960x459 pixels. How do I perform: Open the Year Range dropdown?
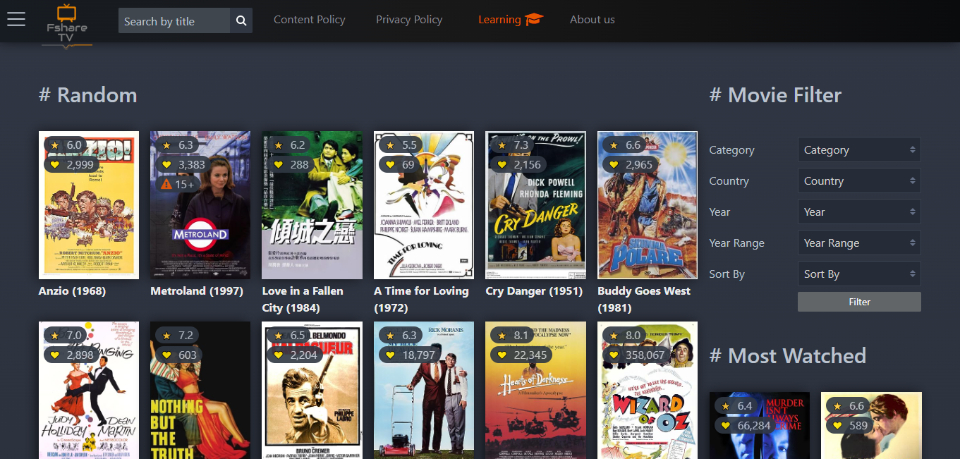tap(859, 243)
